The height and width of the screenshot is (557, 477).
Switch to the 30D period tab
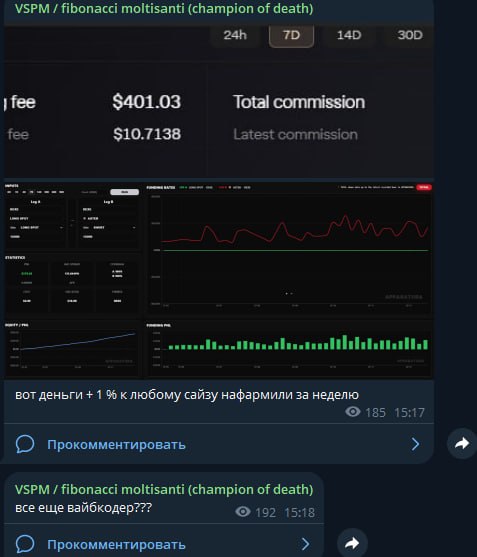coord(410,35)
